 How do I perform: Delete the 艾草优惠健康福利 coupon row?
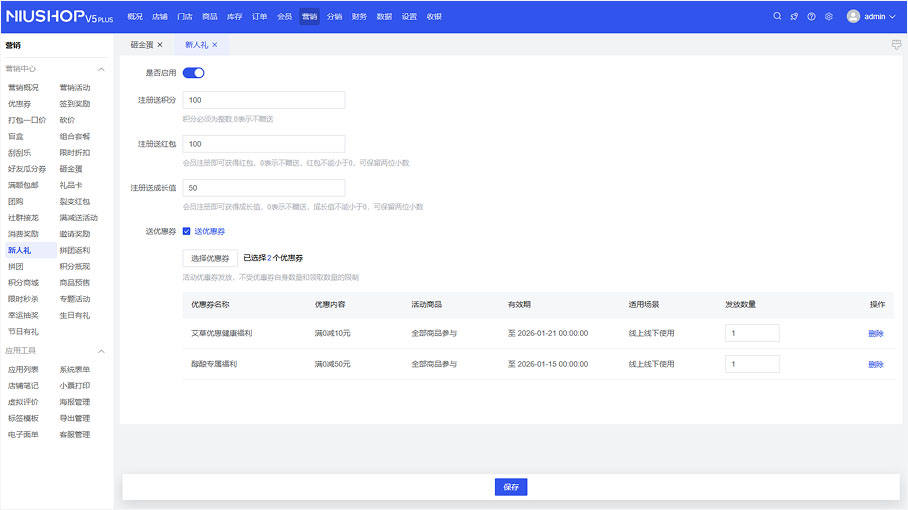[x=875, y=334]
